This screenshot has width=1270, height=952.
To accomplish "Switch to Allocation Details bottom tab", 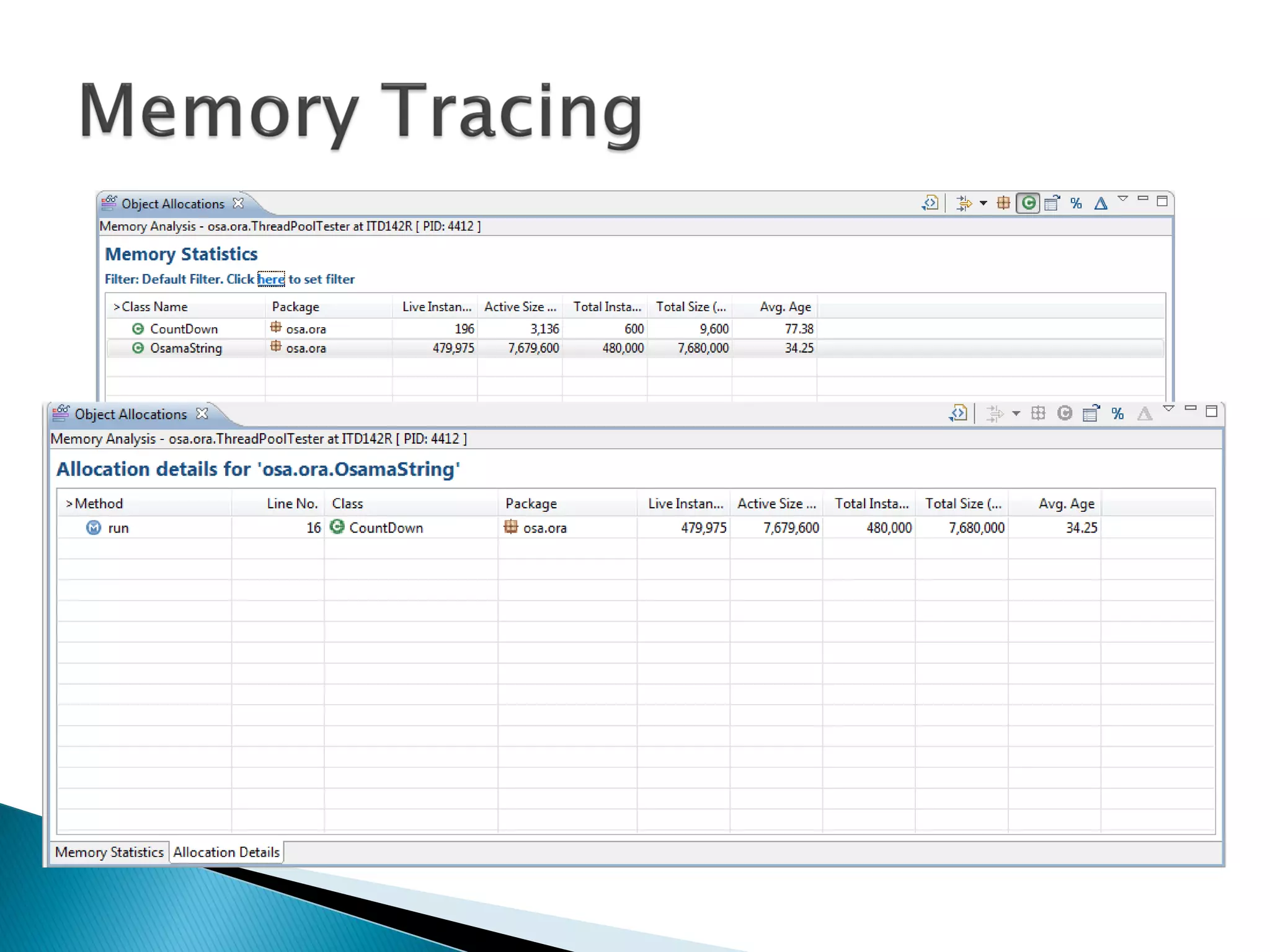I will click(226, 852).
